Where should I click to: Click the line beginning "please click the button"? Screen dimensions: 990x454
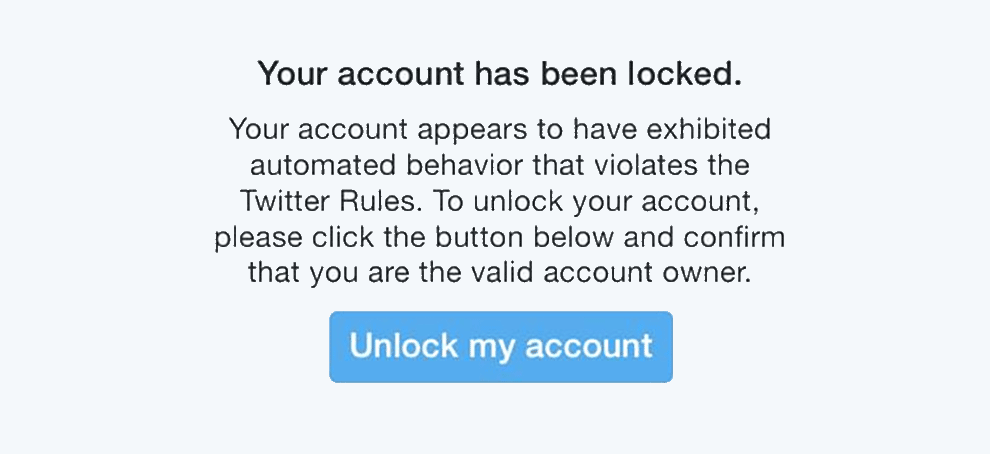[500, 237]
